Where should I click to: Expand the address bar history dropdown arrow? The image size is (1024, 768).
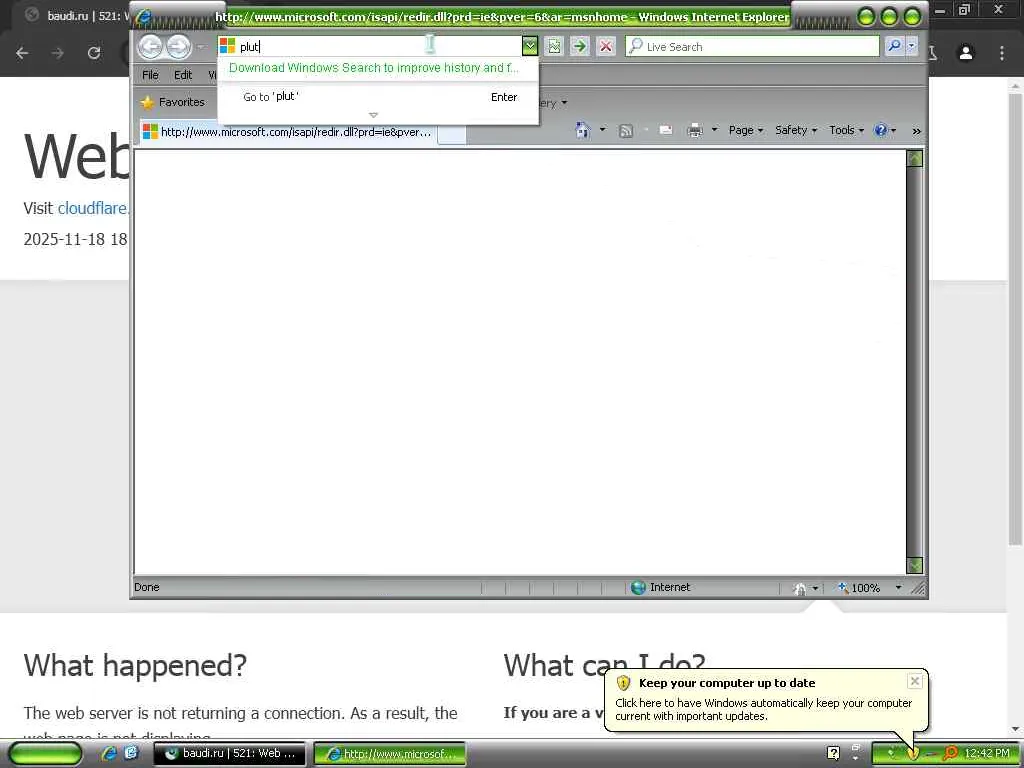pos(530,46)
